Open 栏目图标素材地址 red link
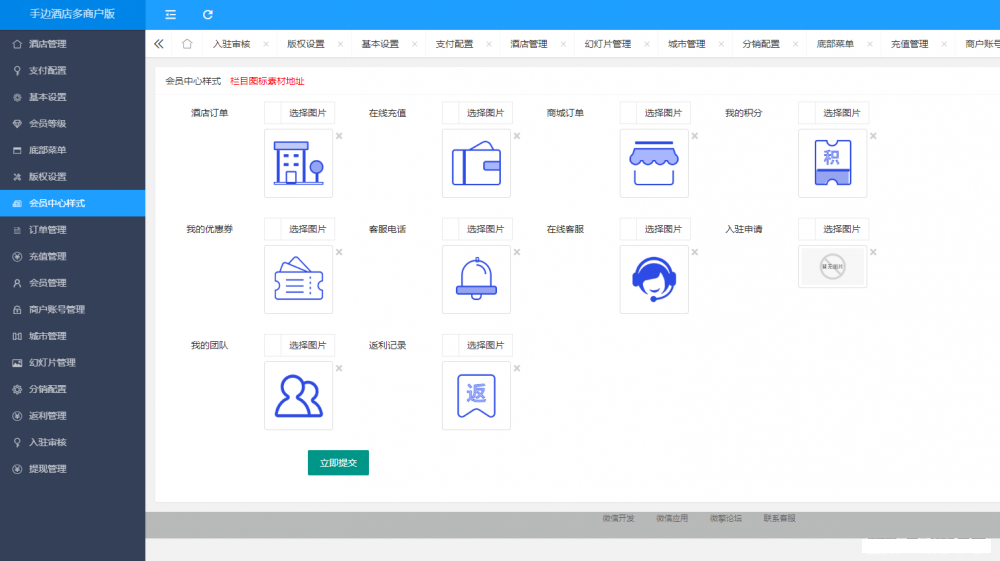The width and height of the screenshot is (1000, 561). pos(267,81)
